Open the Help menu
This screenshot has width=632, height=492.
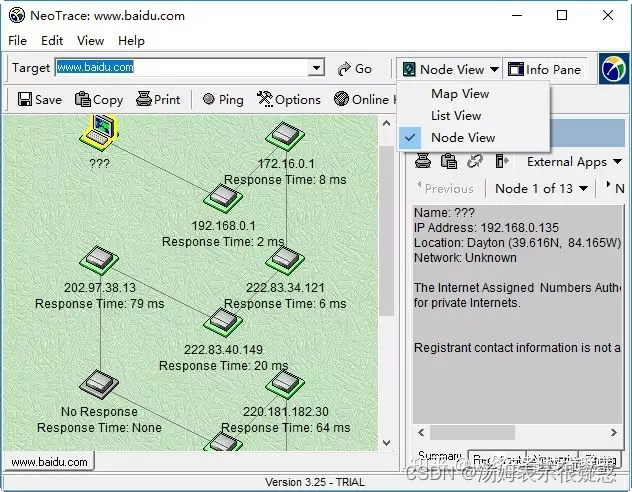(131, 41)
